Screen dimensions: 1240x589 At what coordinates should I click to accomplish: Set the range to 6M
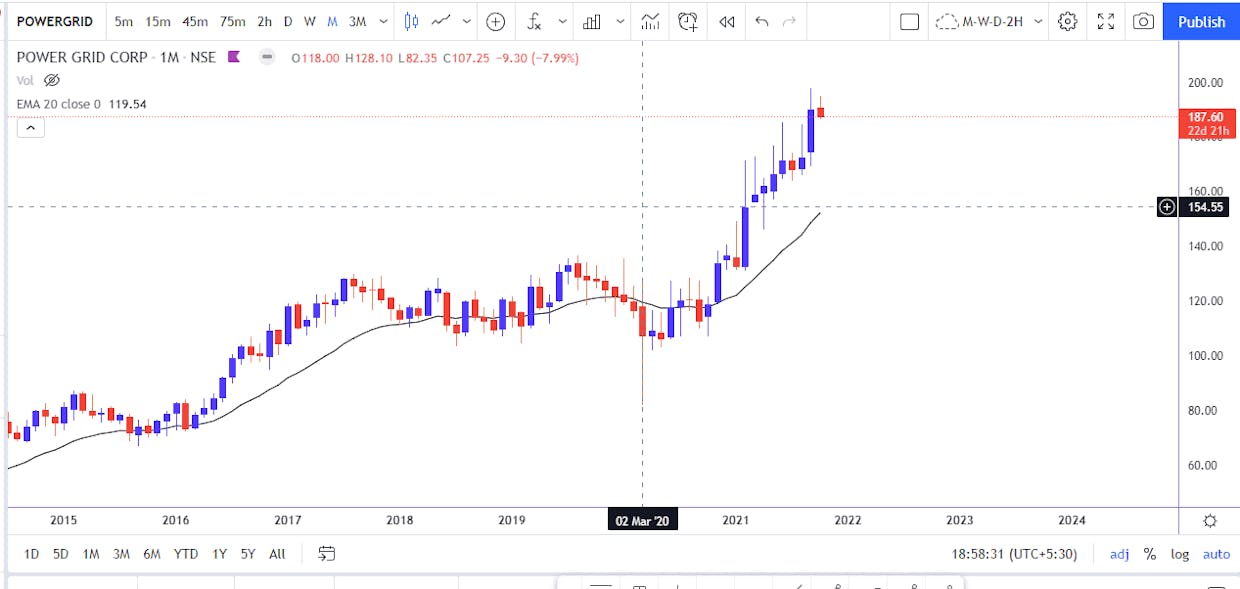pos(152,554)
